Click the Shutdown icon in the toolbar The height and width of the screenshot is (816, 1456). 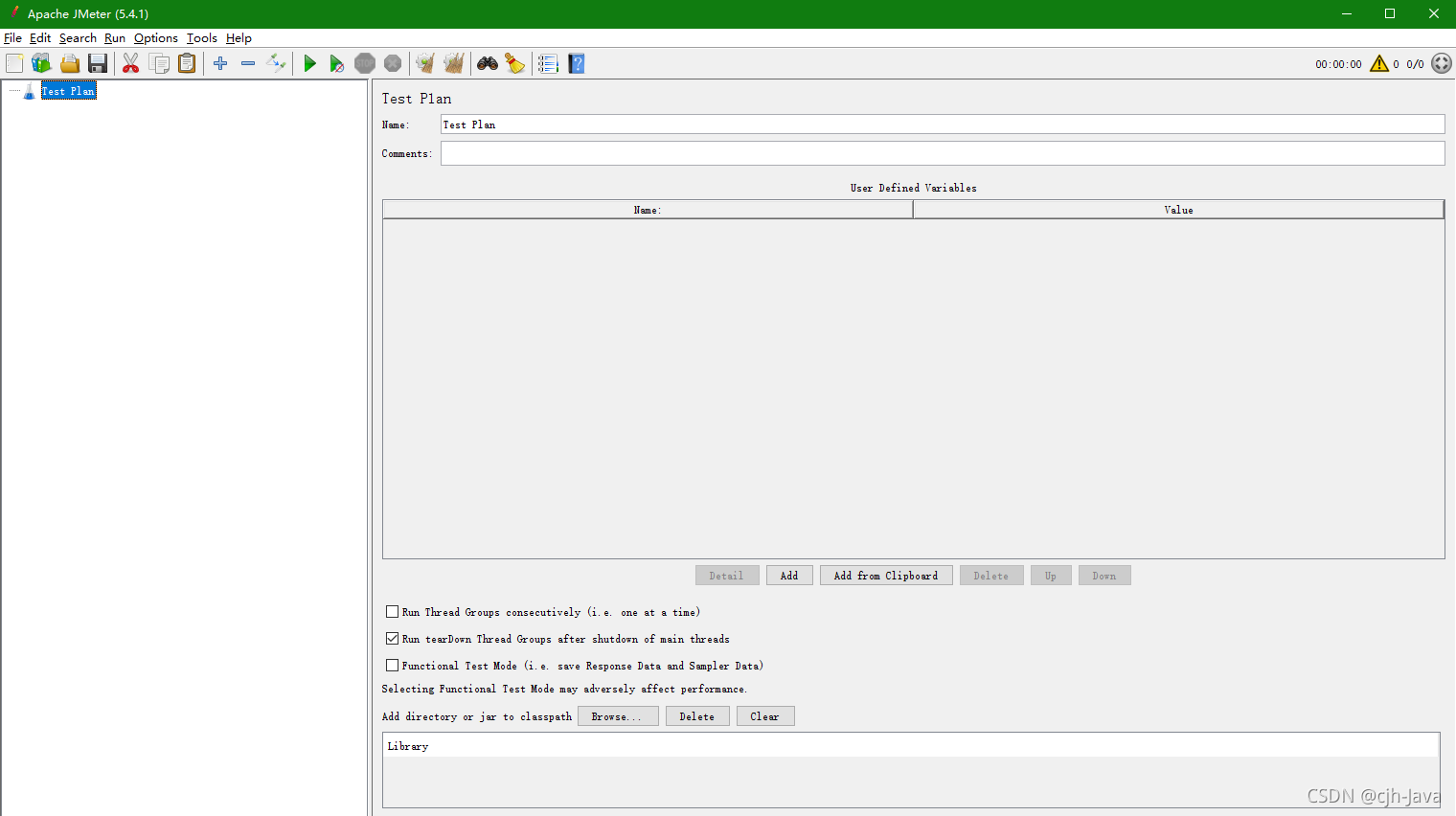(393, 63)
